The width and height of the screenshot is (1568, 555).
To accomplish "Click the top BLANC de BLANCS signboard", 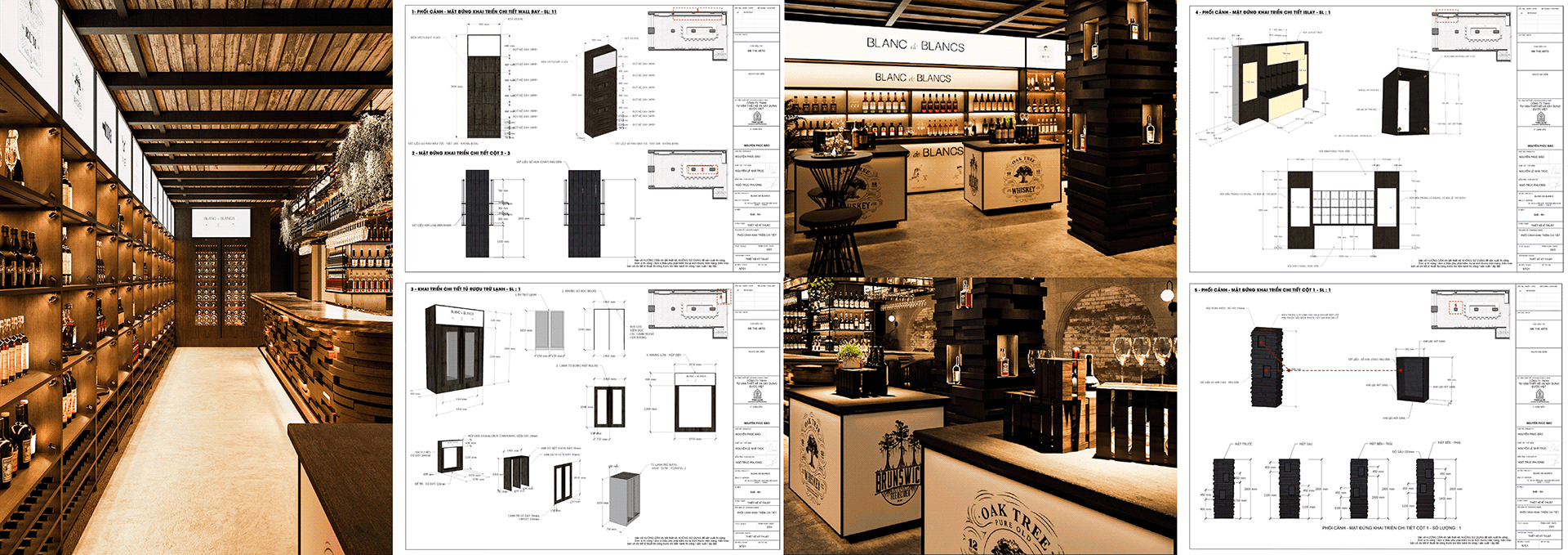I will pyautogui.click(x=915, y=46).
